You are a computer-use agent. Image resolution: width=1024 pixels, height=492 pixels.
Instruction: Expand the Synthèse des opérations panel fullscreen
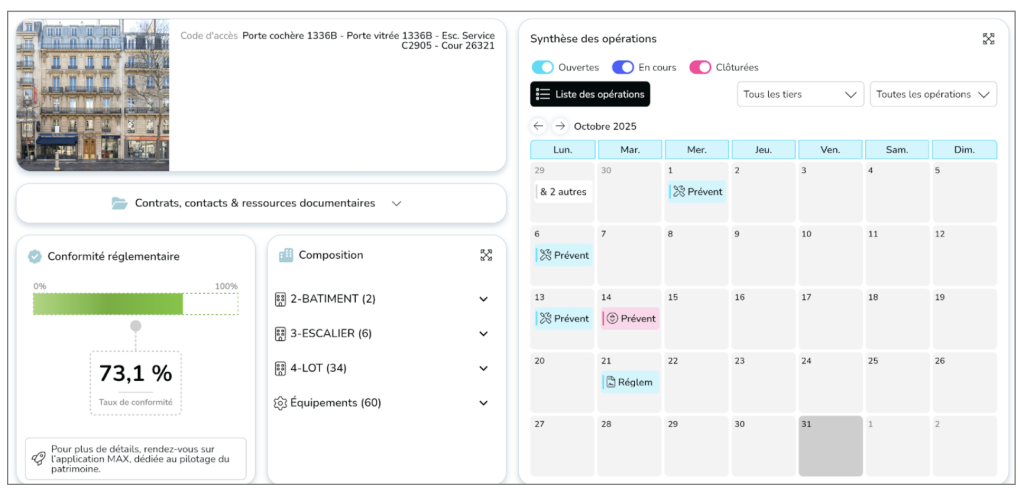(x=988, y=39)
